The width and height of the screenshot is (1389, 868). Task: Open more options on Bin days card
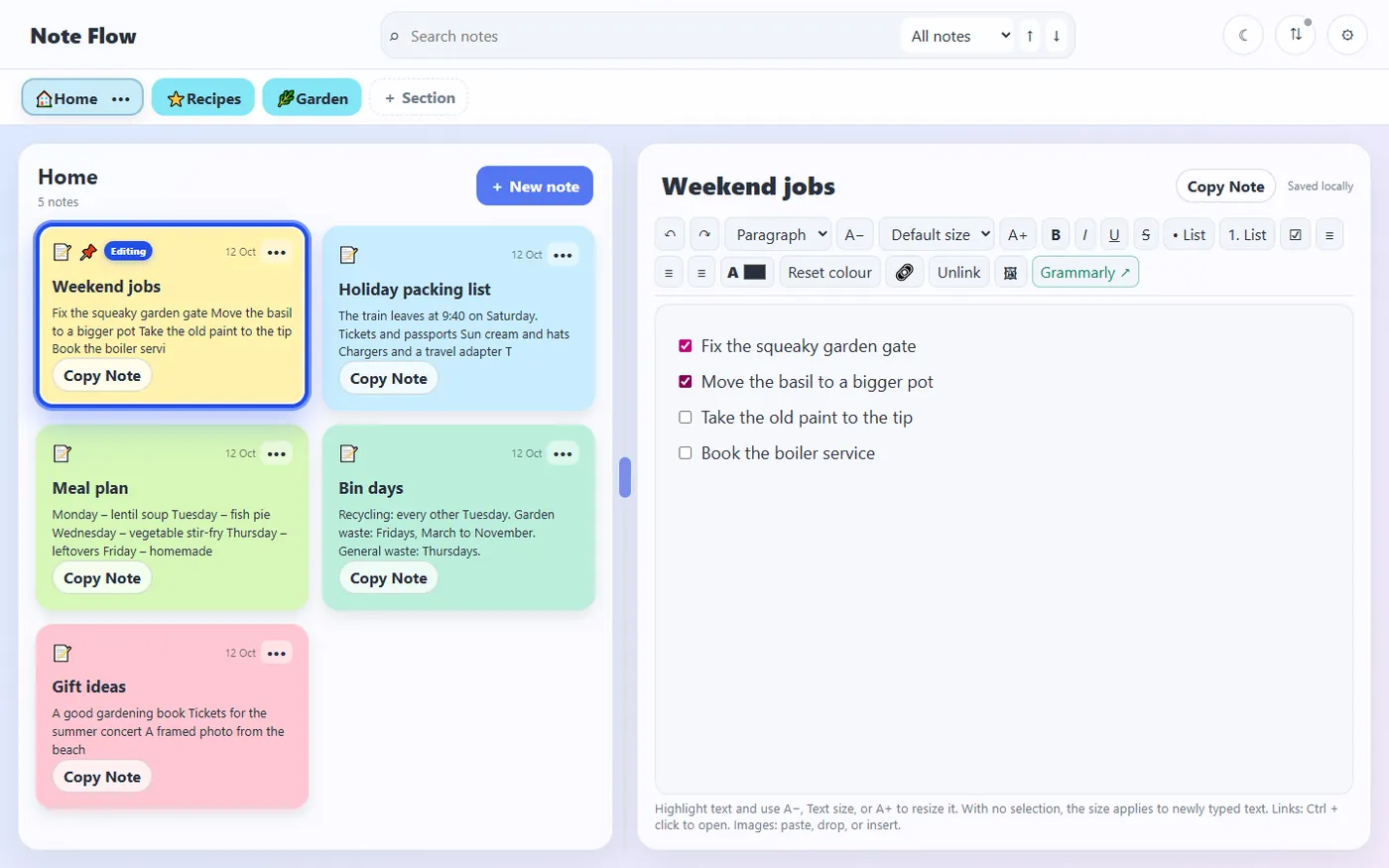[563, 453]
